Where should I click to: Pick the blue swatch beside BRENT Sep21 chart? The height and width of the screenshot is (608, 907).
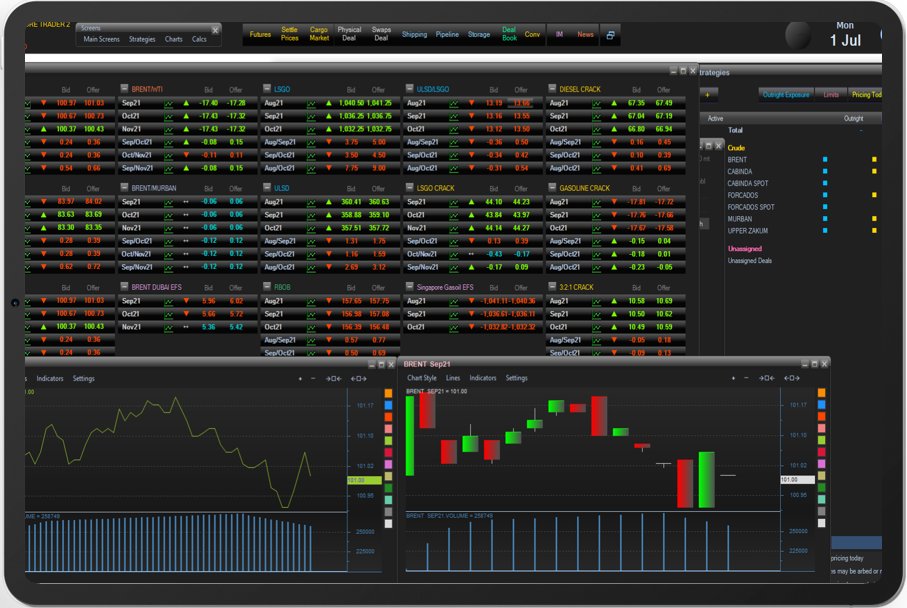coord(821,404)
